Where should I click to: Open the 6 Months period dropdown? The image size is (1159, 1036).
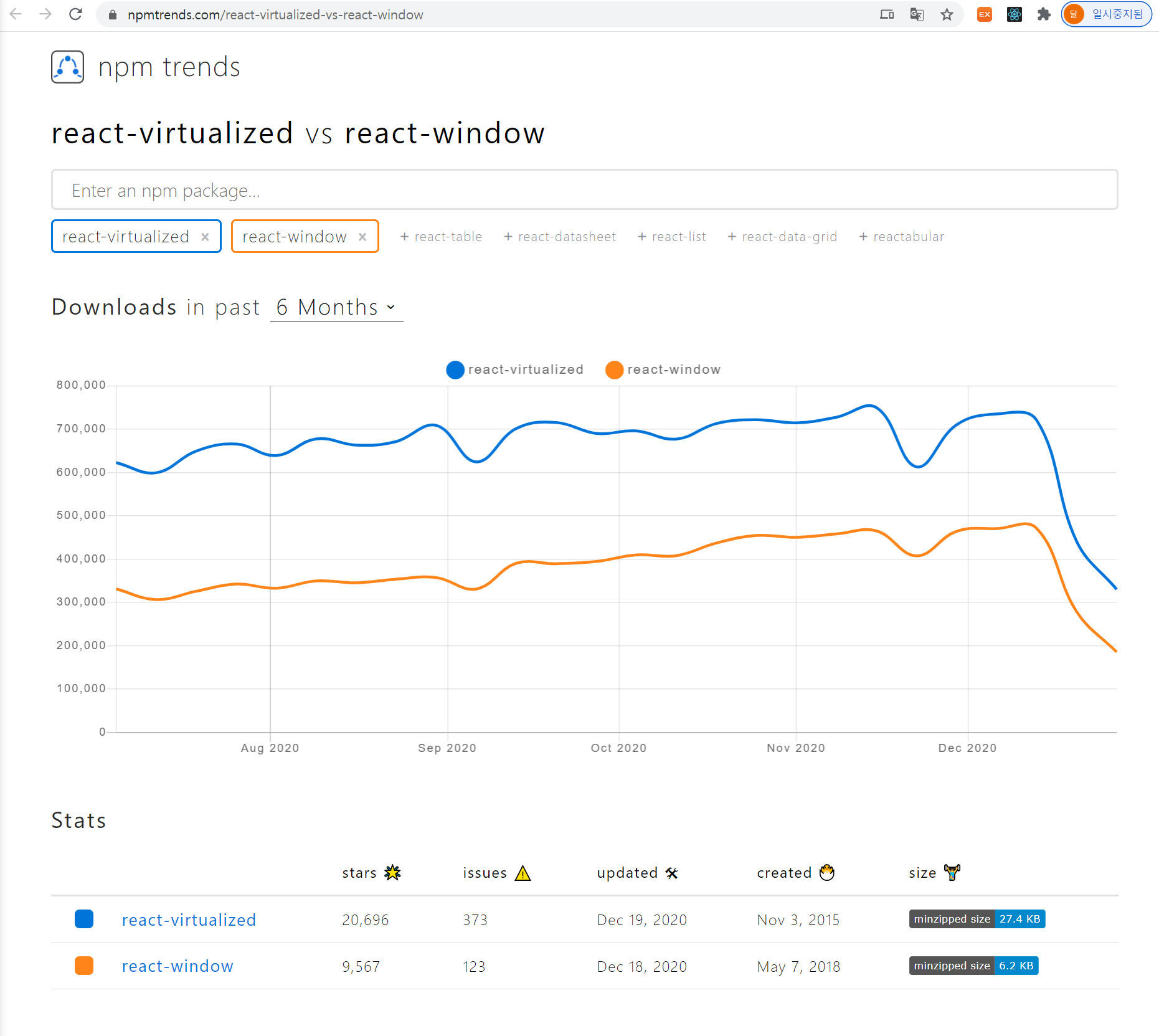pos(336,308)
